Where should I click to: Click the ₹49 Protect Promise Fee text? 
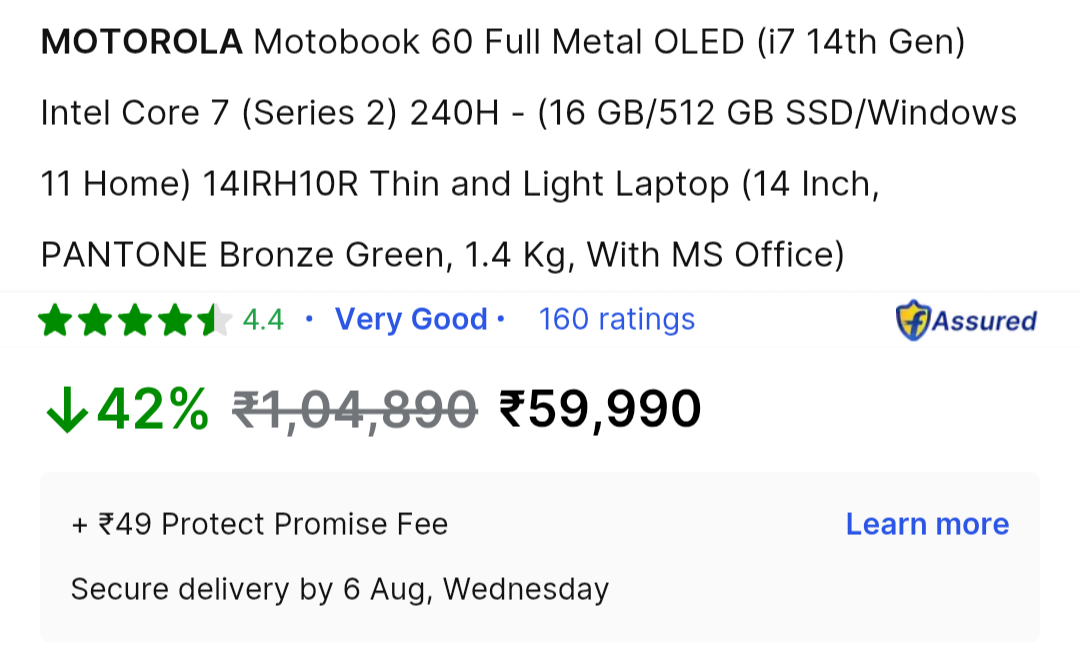point(258,523)
